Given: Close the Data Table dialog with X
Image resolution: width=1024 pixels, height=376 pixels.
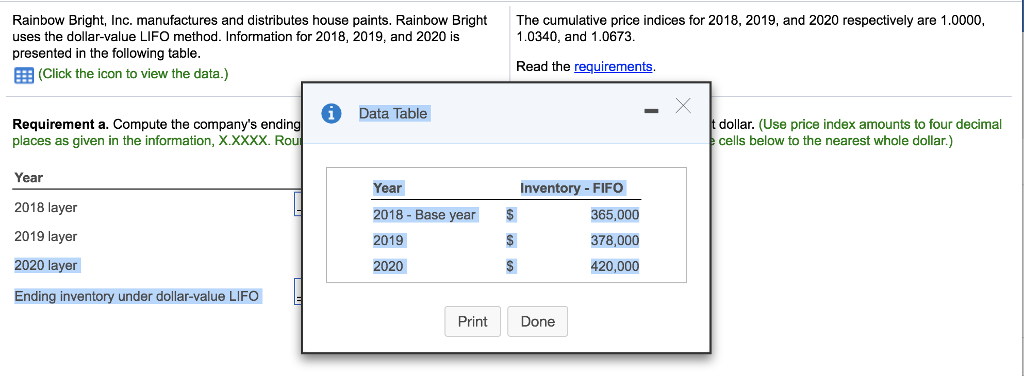Looking at the screenshot, I should tap(682, 105).
